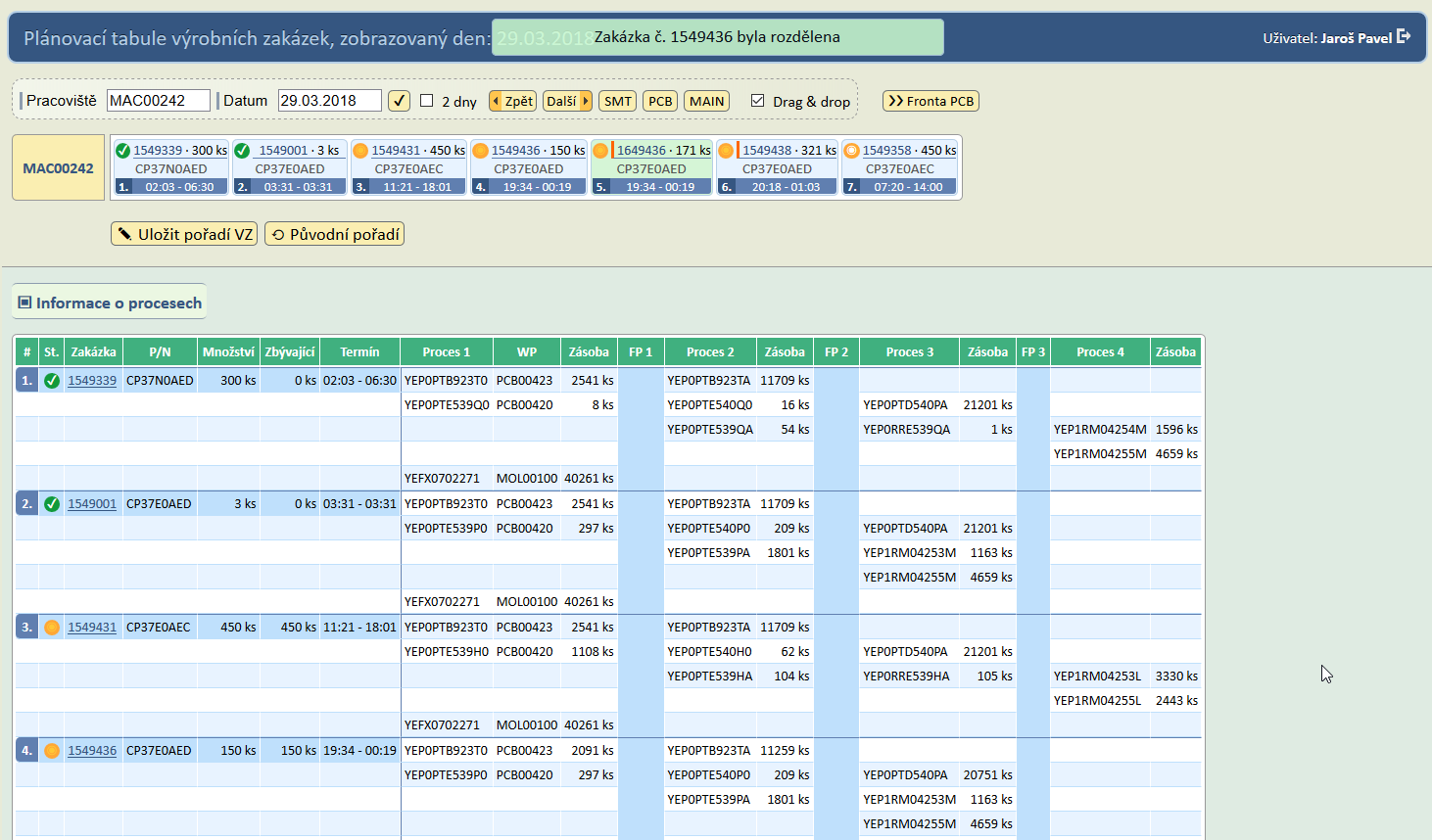Switch to the PCB view

click(x=660, y=101)
